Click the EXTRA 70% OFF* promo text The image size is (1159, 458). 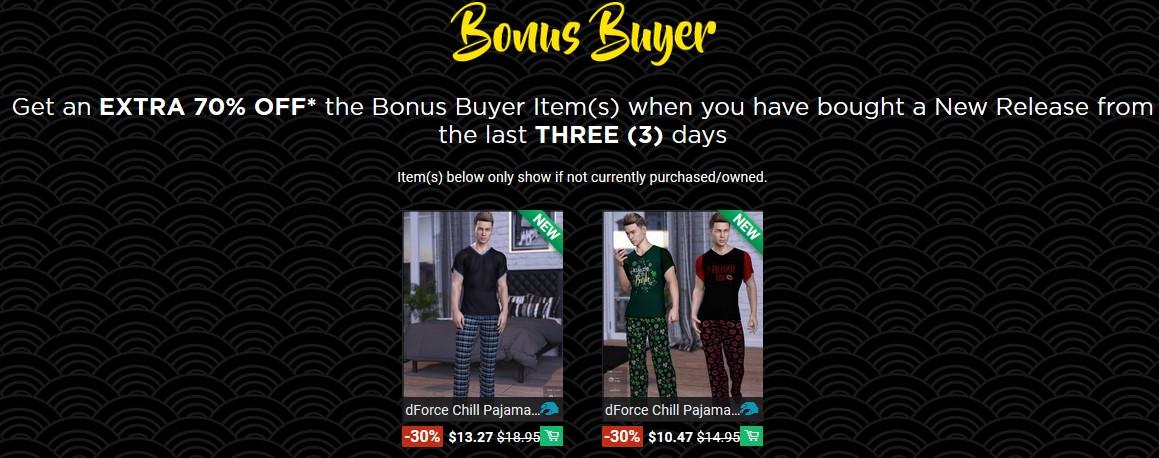click(x=208, y=107)
